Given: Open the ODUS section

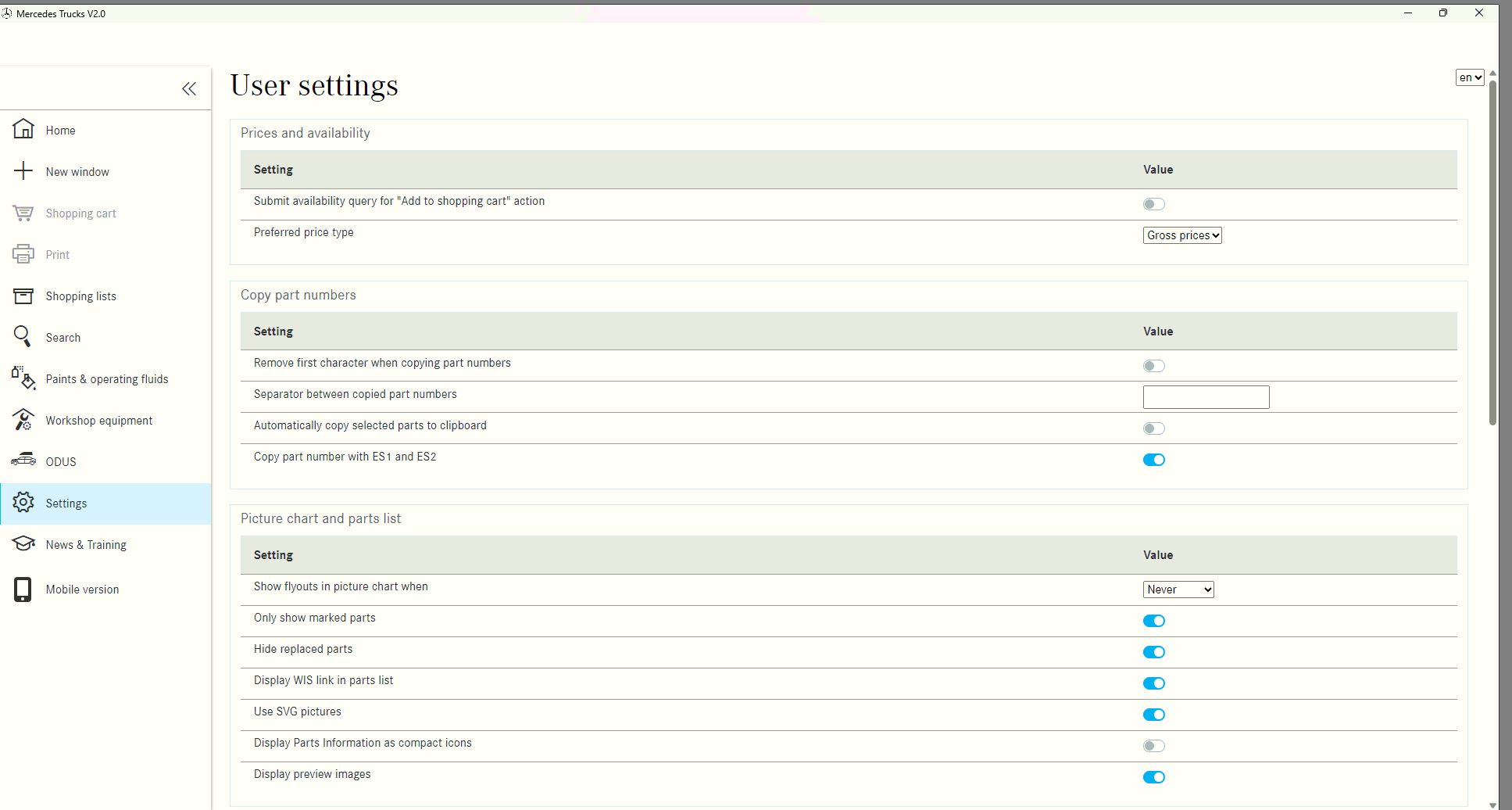Looking at the screenshot, I should click(x=60, y=461).
